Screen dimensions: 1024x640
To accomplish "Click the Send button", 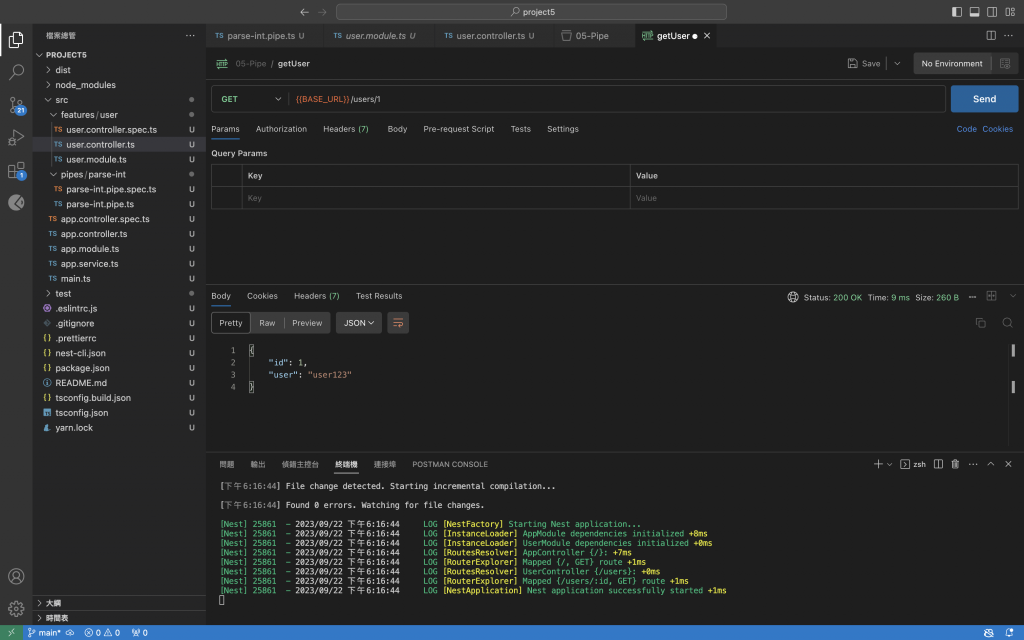I will point(984,99).
